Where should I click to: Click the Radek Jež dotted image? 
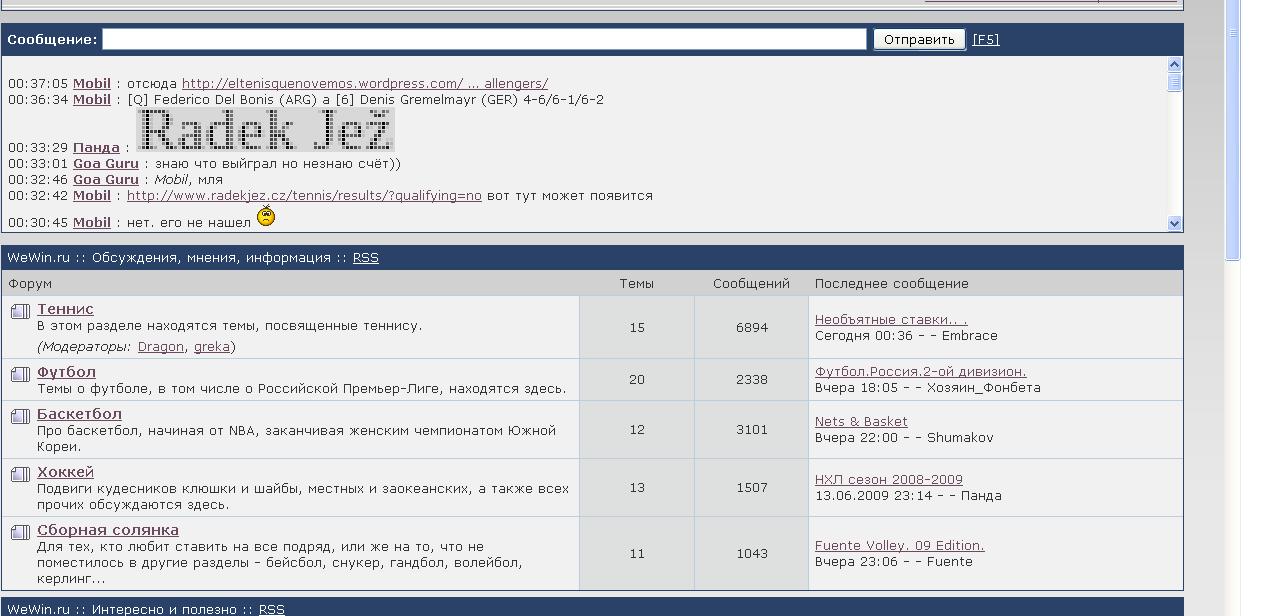pos(265,130)
